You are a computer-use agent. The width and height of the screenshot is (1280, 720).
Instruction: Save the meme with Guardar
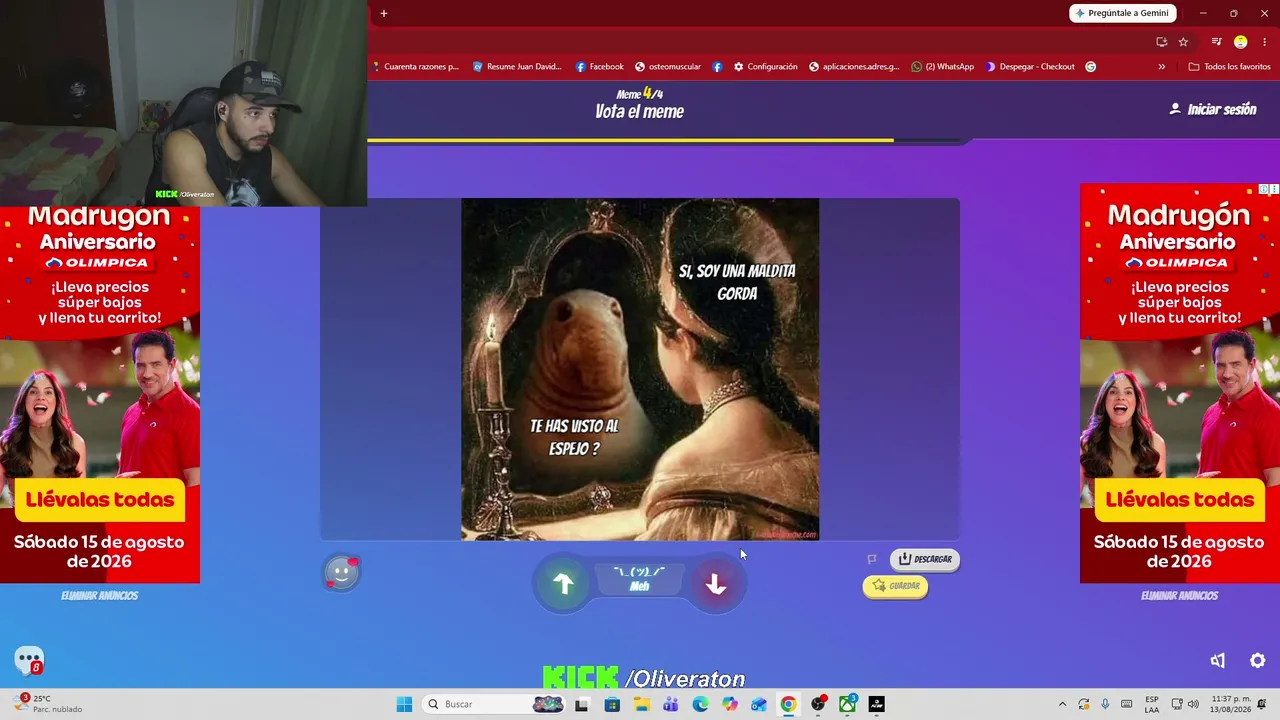[895, 586]
